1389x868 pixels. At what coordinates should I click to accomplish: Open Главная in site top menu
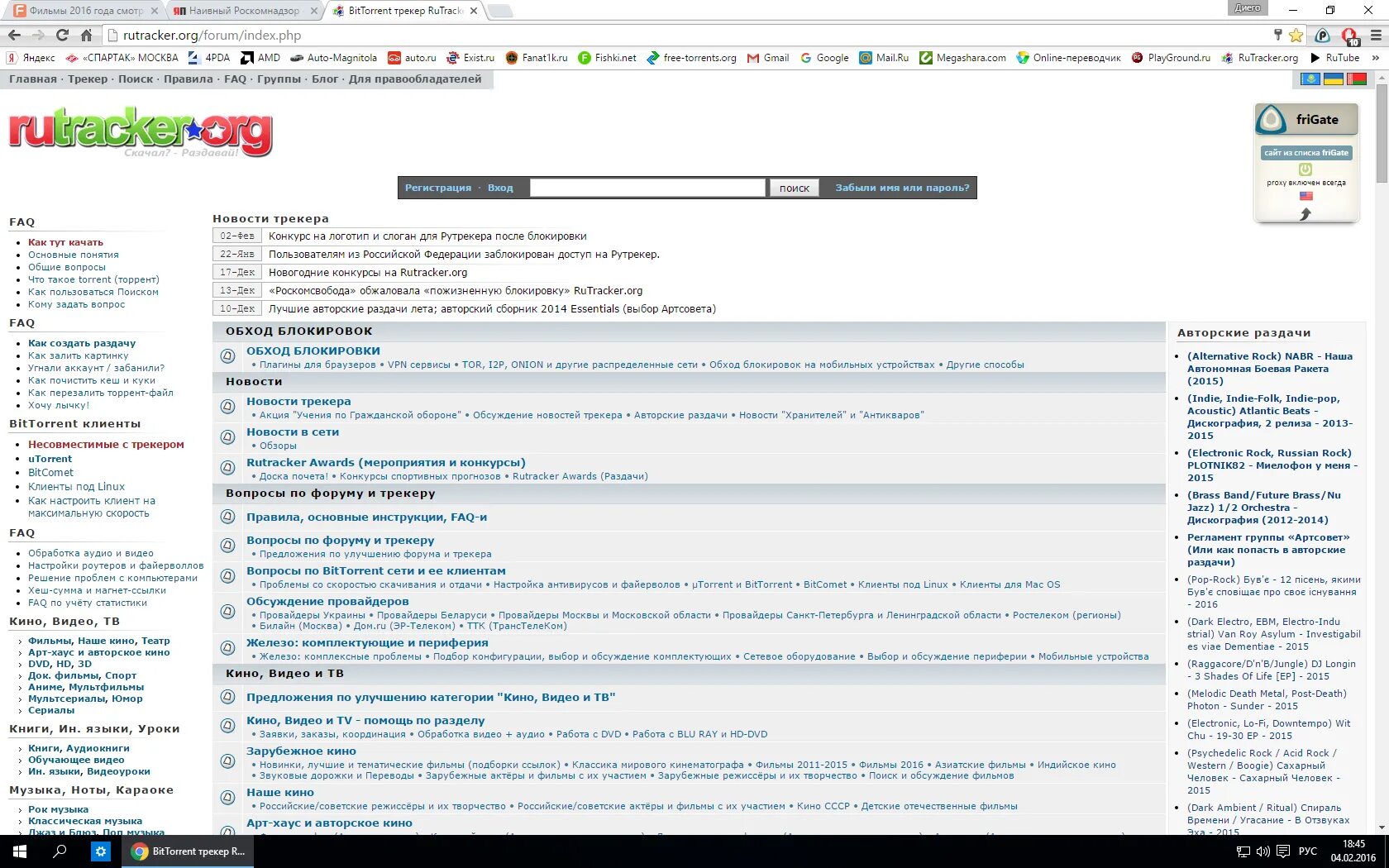tap(33, 79)
